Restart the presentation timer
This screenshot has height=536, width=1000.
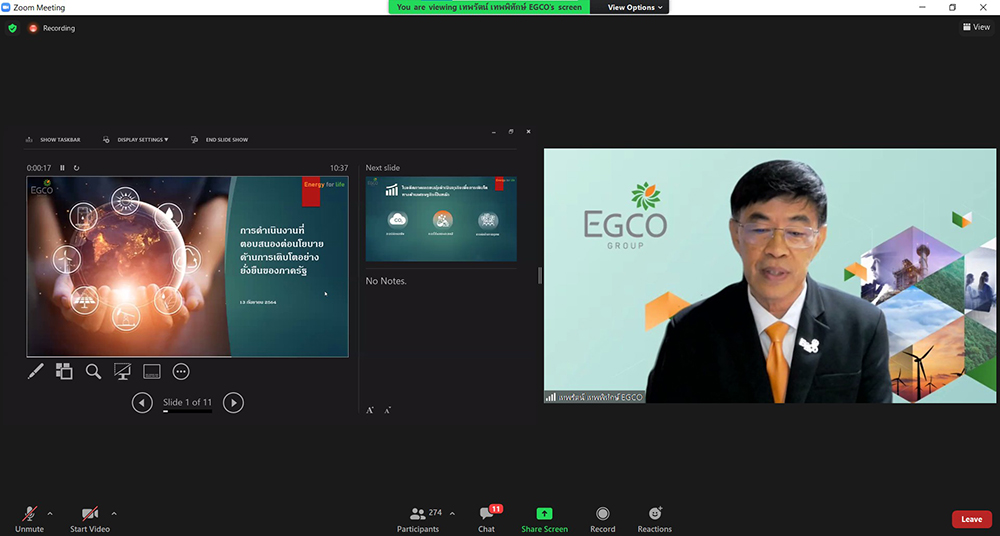[x=77, y=168]
